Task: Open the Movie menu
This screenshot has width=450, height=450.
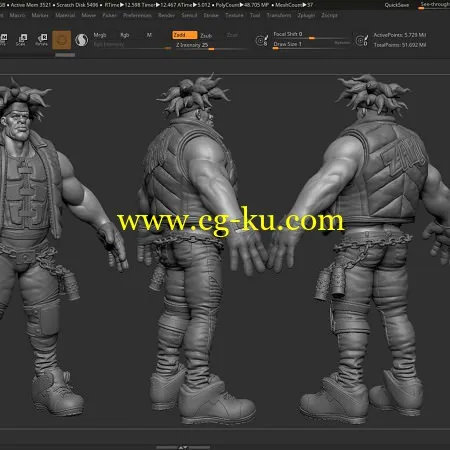Action: (89, 15)
